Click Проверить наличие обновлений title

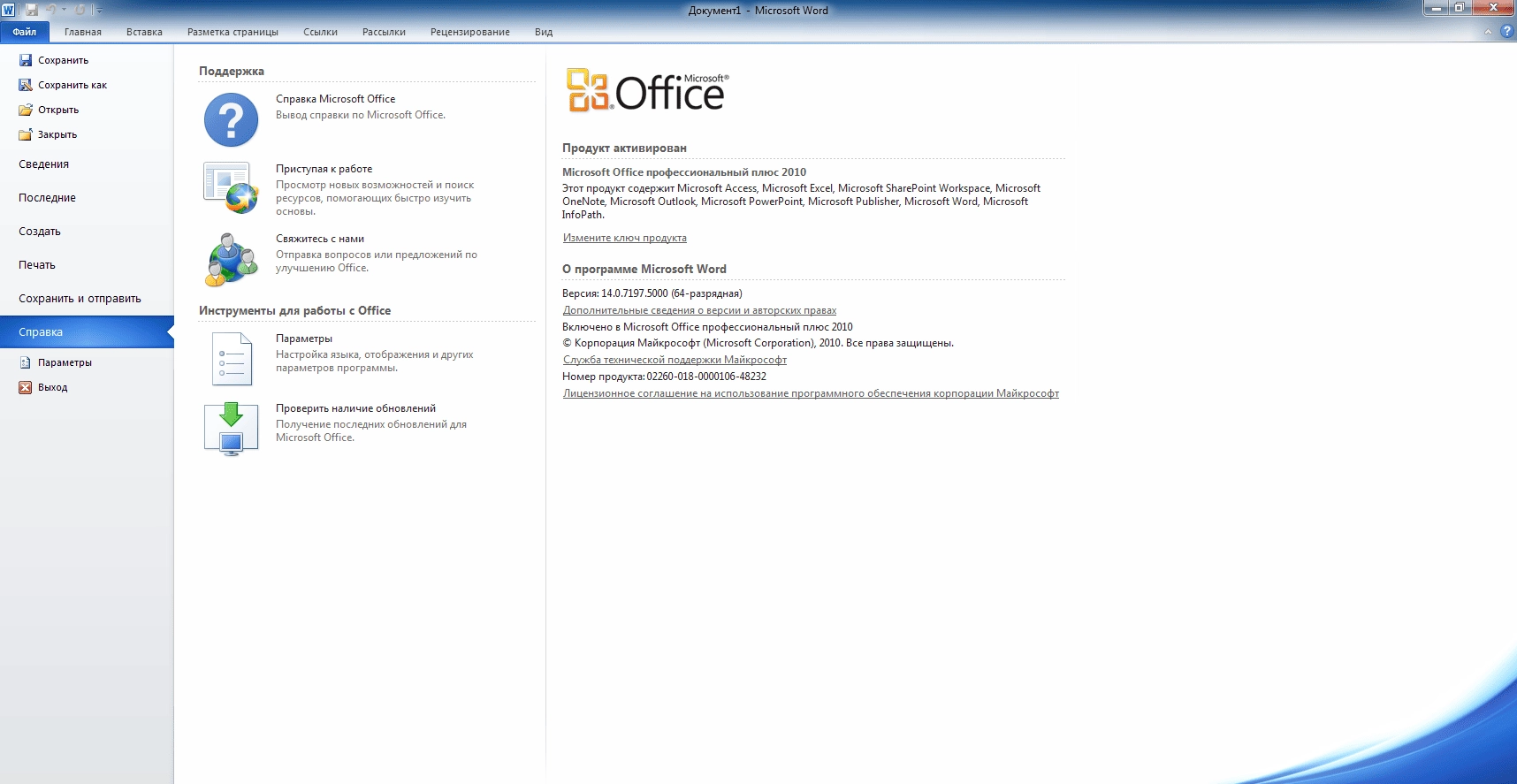355,408
